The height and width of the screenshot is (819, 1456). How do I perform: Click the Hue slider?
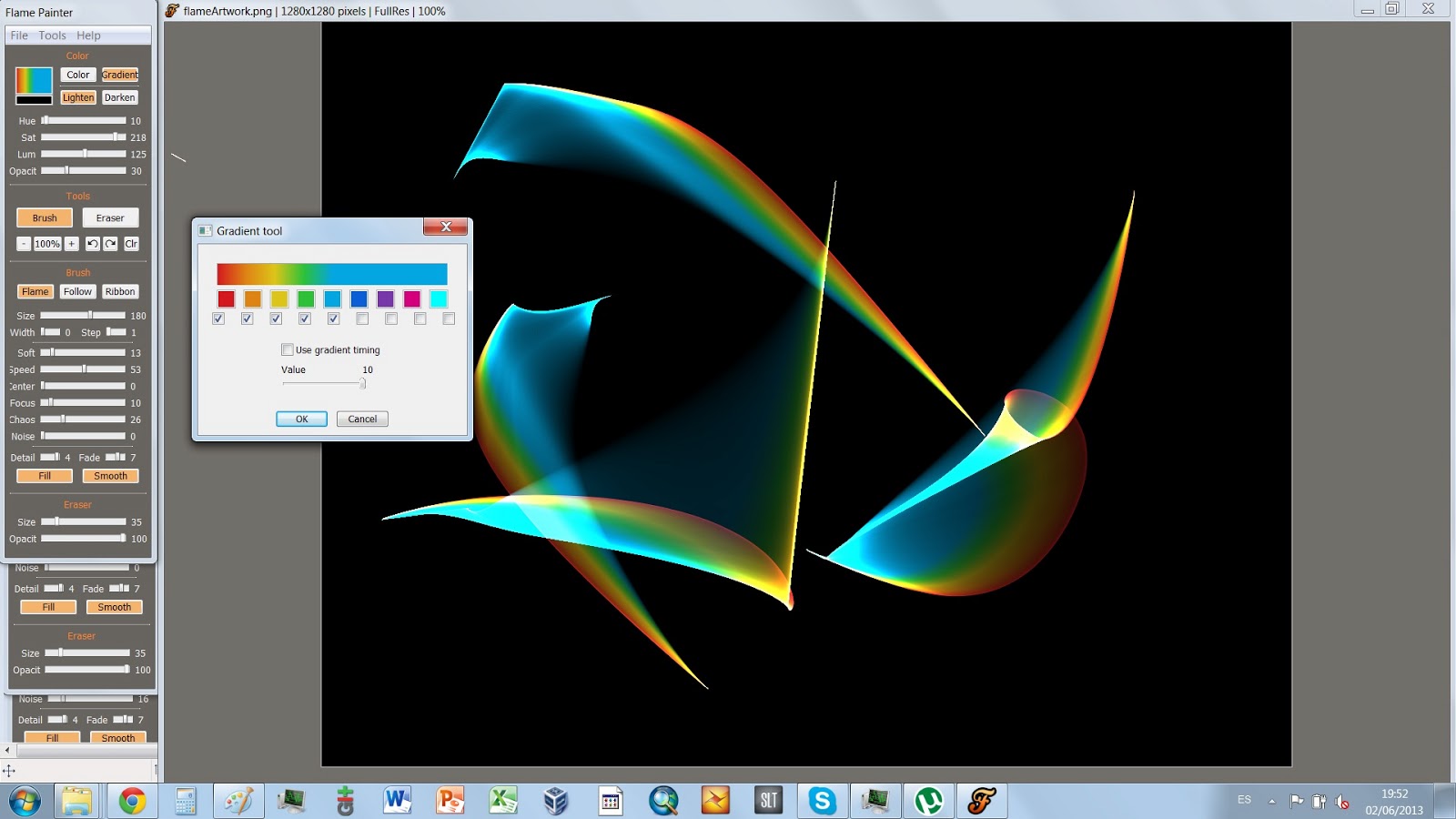point(84,120)
